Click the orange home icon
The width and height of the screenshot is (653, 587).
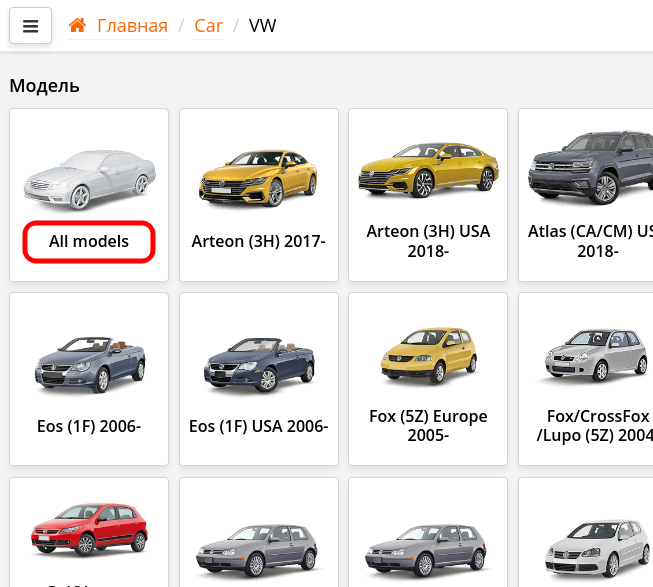click(77, 25)
